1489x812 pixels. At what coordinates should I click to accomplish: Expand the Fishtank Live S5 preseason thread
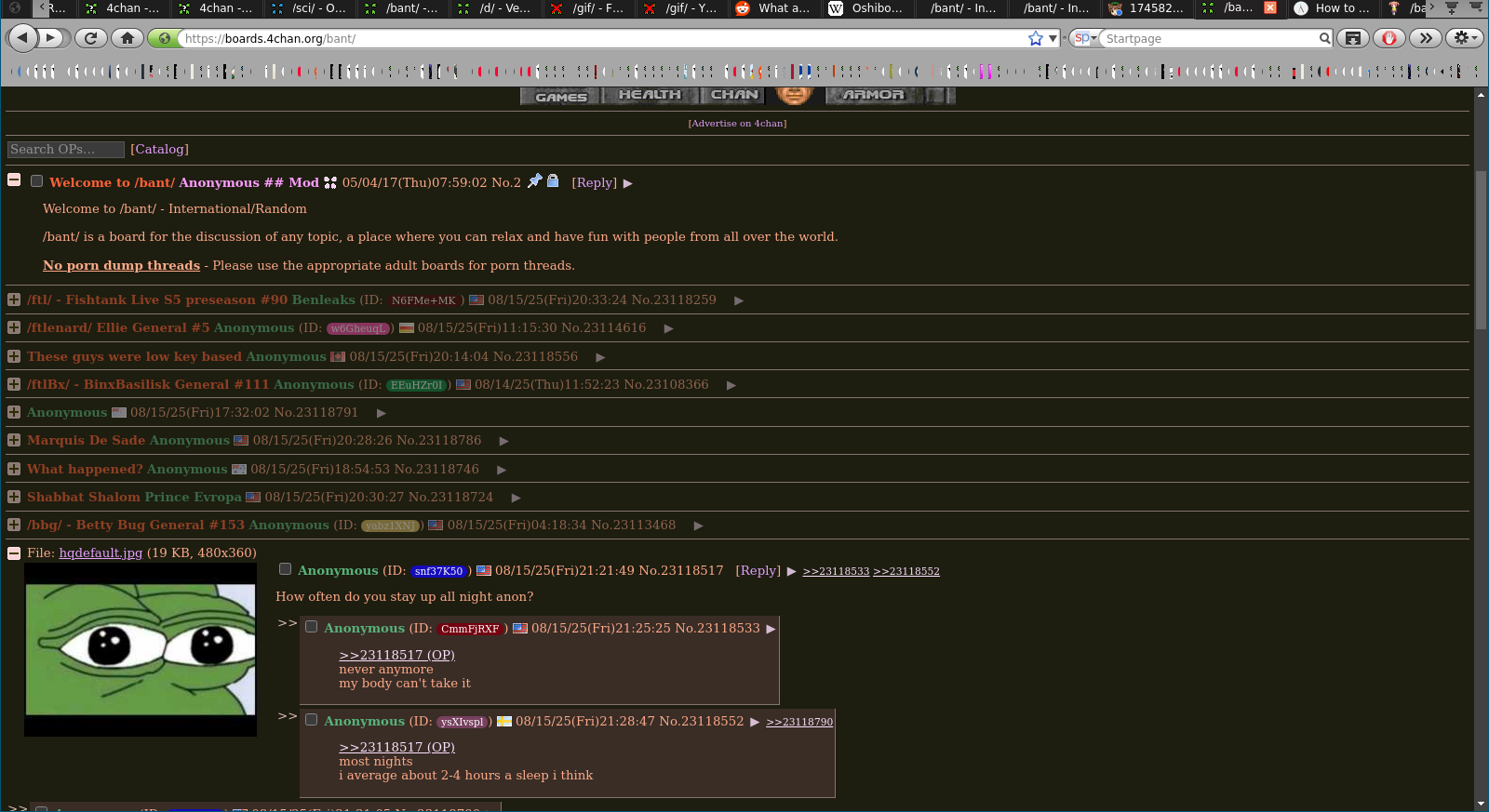[14, 300]
